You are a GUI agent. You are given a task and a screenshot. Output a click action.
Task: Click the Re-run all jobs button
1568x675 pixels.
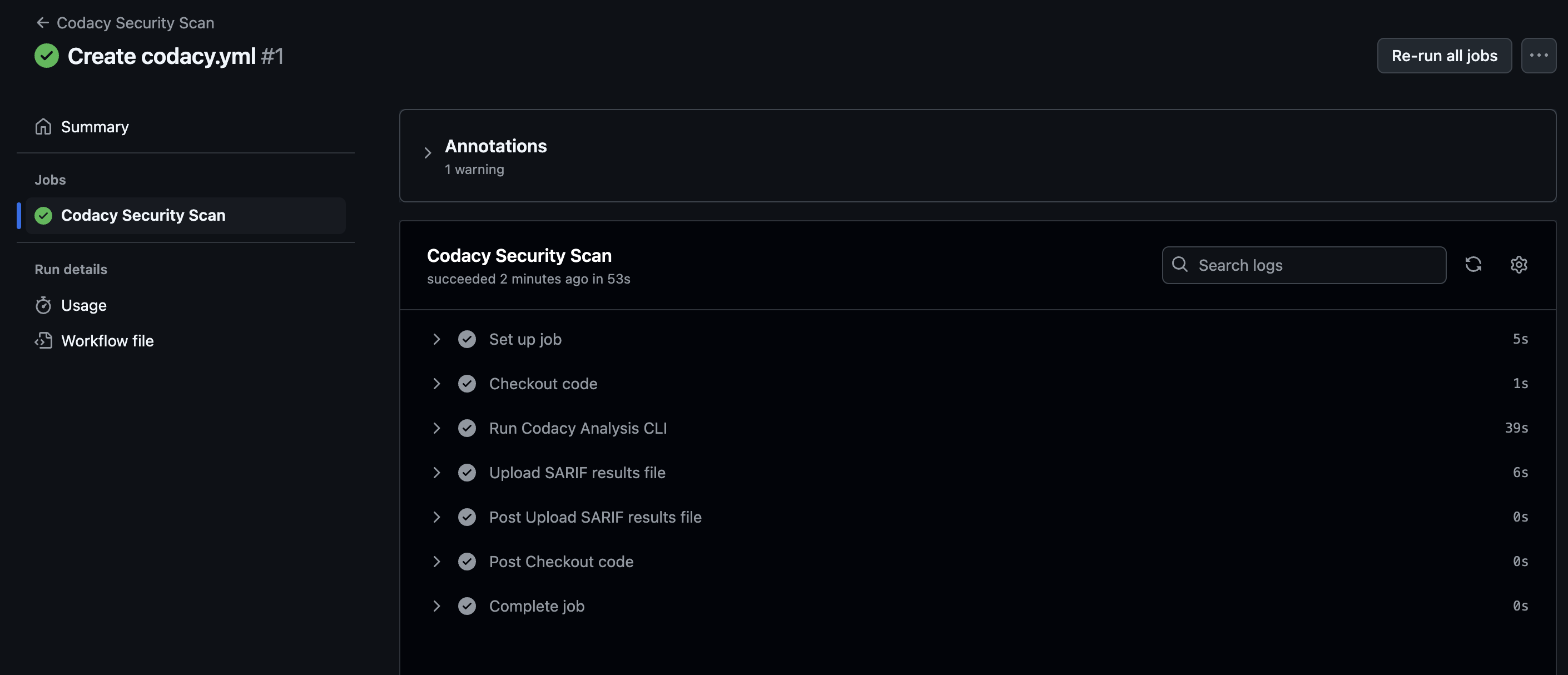[1444, 56]
